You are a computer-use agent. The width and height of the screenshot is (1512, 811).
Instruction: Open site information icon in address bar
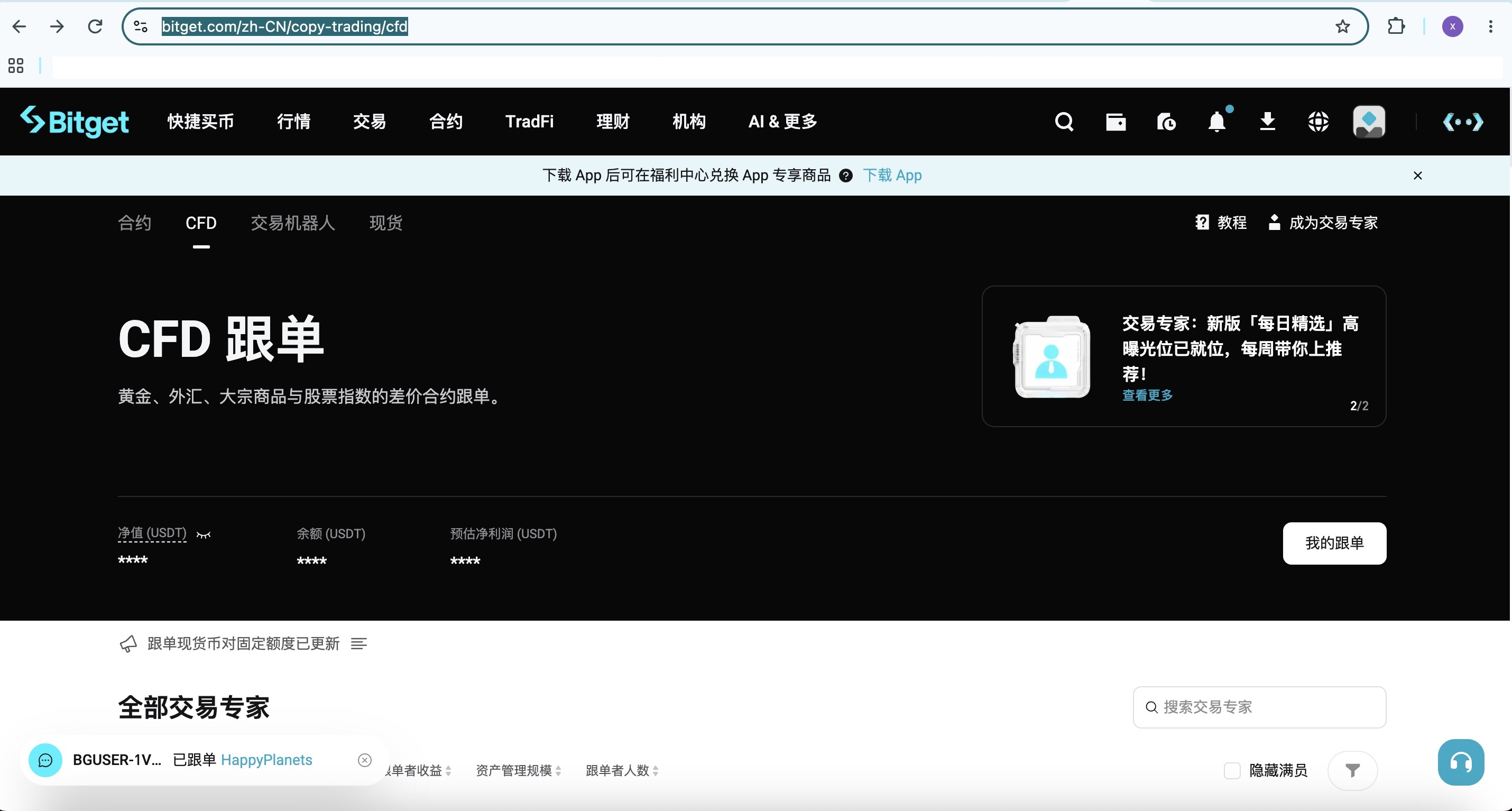141,26
